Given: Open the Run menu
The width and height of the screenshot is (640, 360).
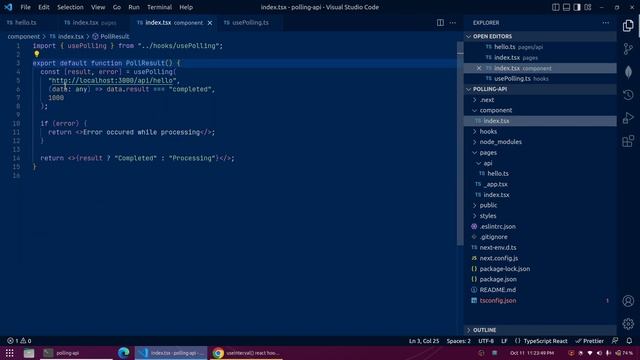Looking at the screenshot, I should 134,7.
